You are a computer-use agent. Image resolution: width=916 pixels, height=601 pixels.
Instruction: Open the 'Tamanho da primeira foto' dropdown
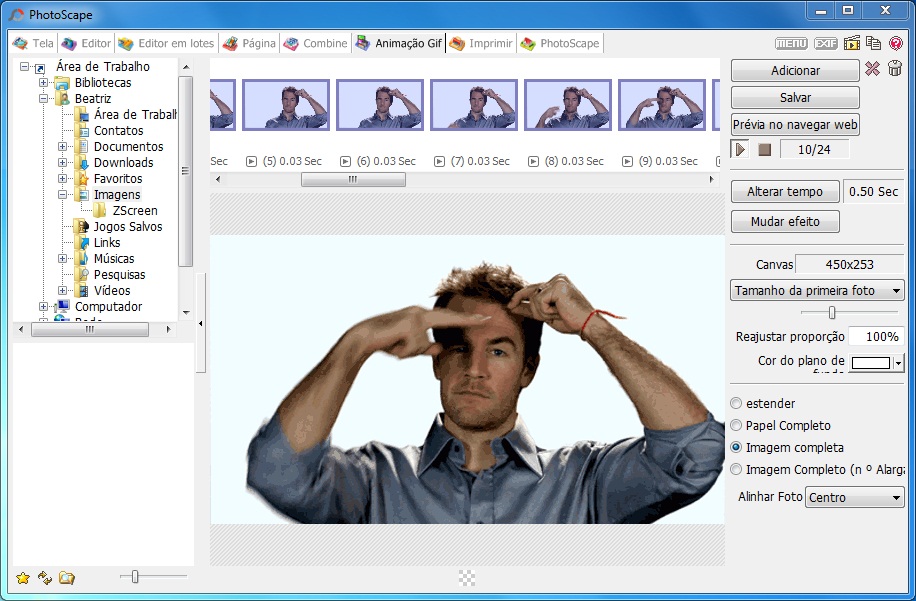818,291
